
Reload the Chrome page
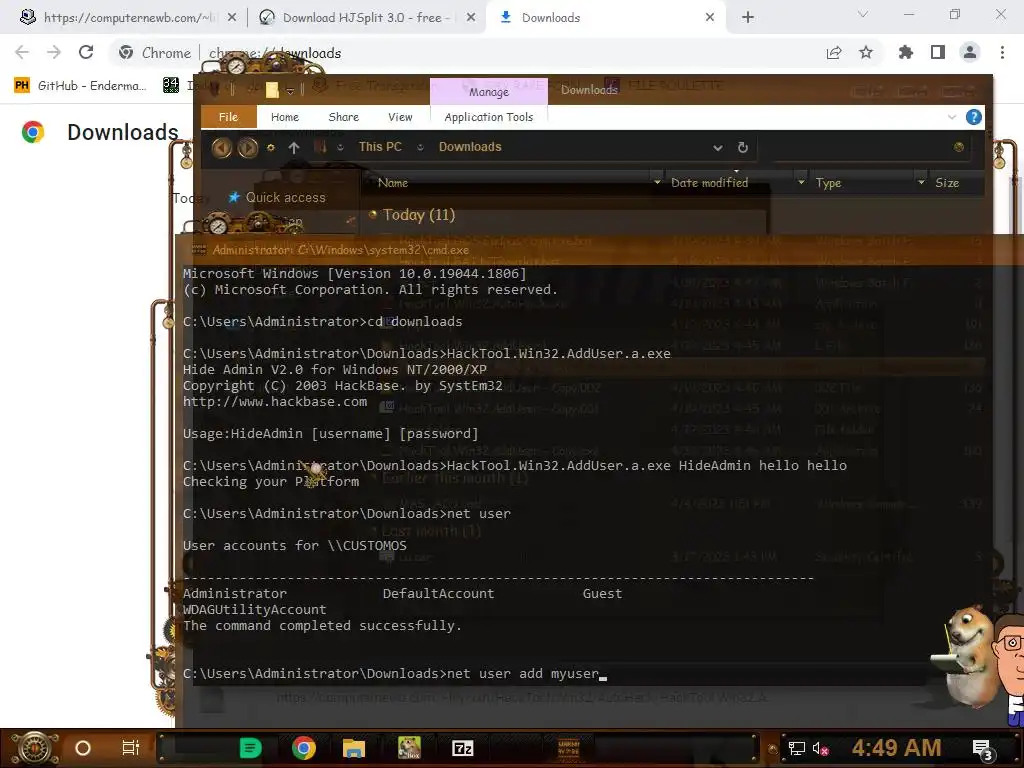coord(86,52)
